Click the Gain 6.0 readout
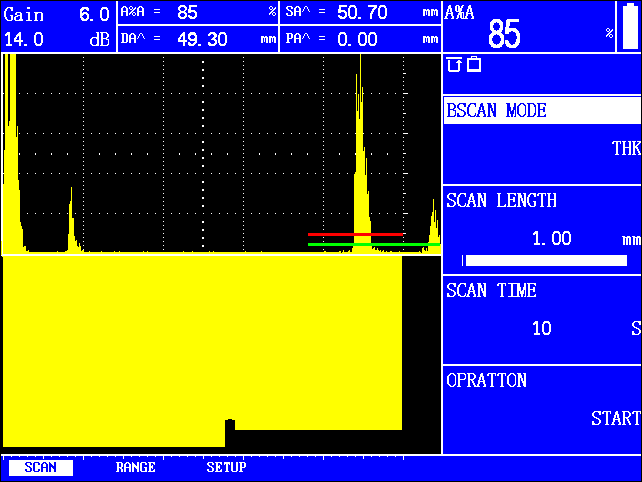Viewport: 642px width, 482px height. [57, 14]
